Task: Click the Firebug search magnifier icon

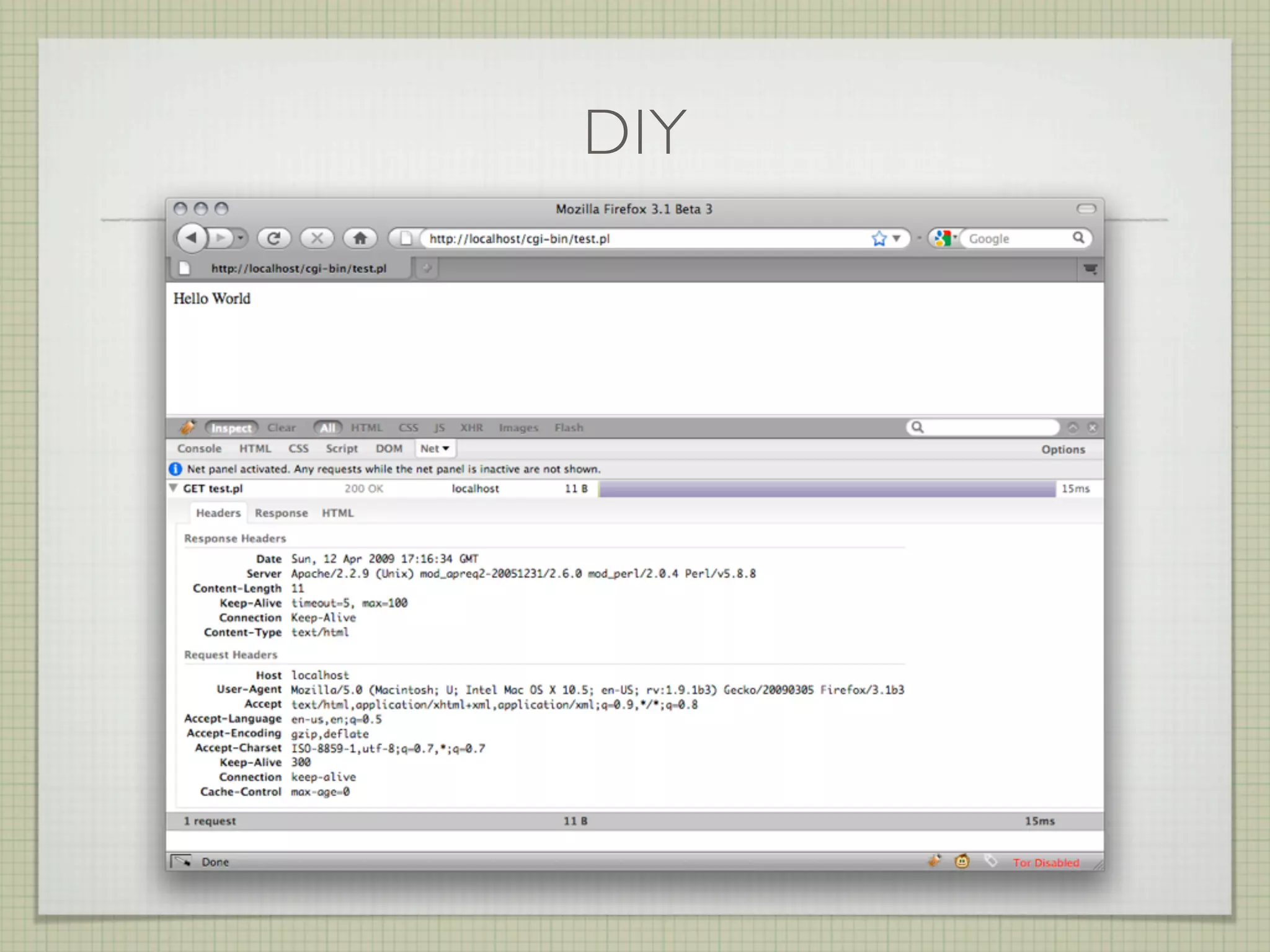Action: point(918,427)
